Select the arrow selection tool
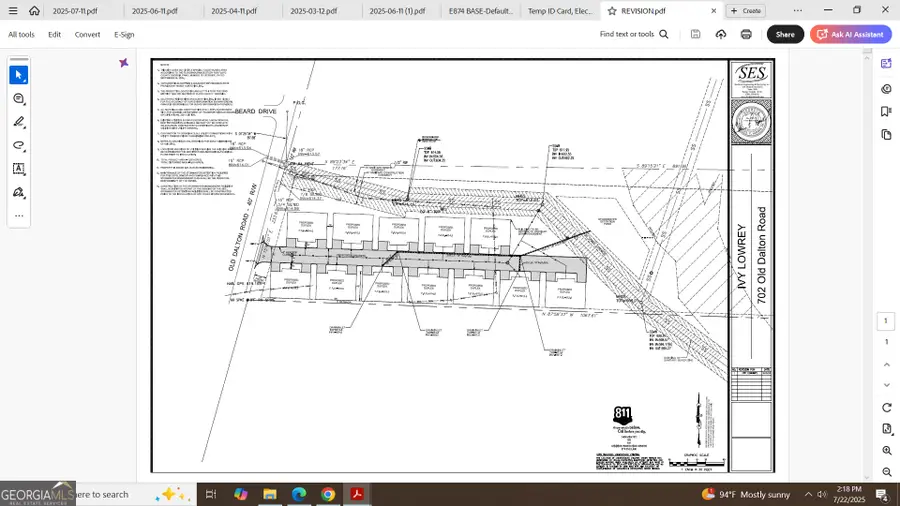 (x=18, y=75)
